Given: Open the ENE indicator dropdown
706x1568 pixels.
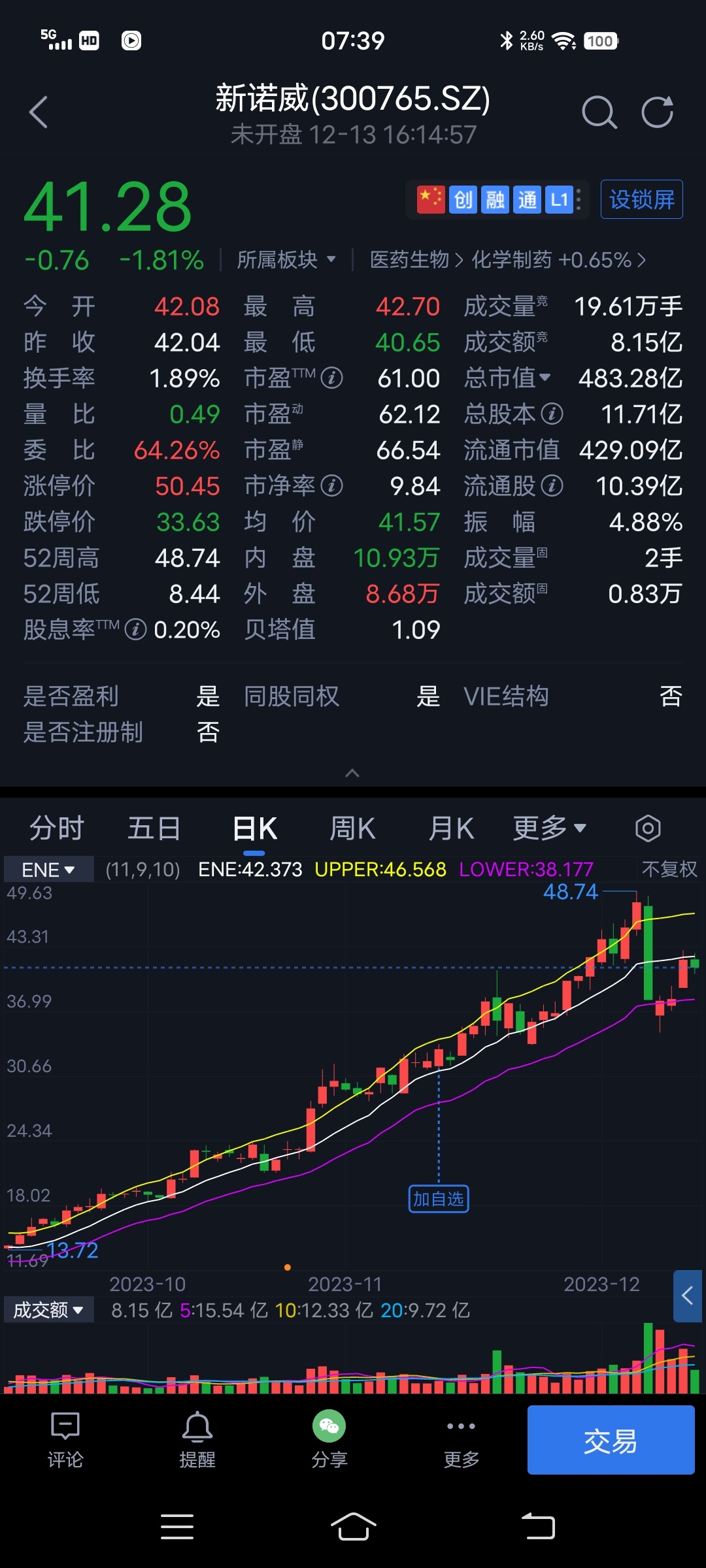Looking at the screenshot, I should [x=48, y=870].
